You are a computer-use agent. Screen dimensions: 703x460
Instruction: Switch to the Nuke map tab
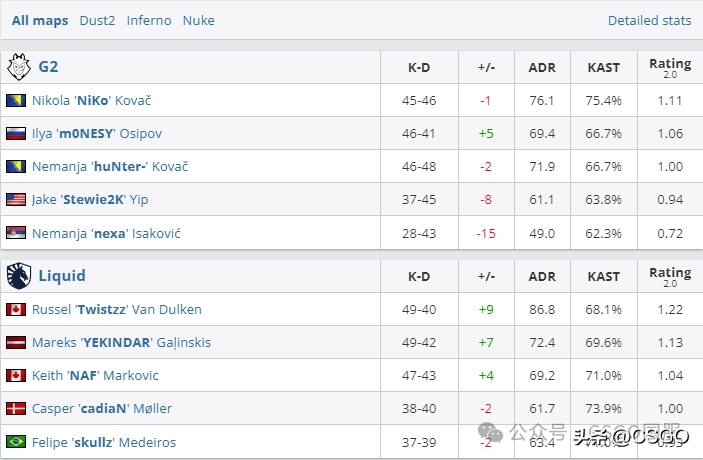199,21
